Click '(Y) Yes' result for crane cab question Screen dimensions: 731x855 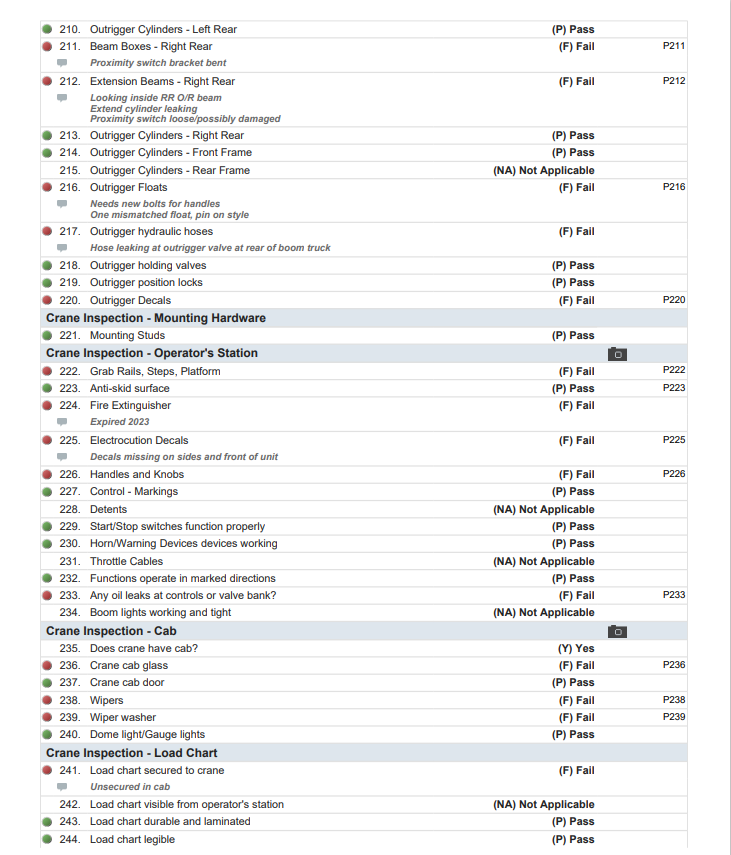coord(575,648)
